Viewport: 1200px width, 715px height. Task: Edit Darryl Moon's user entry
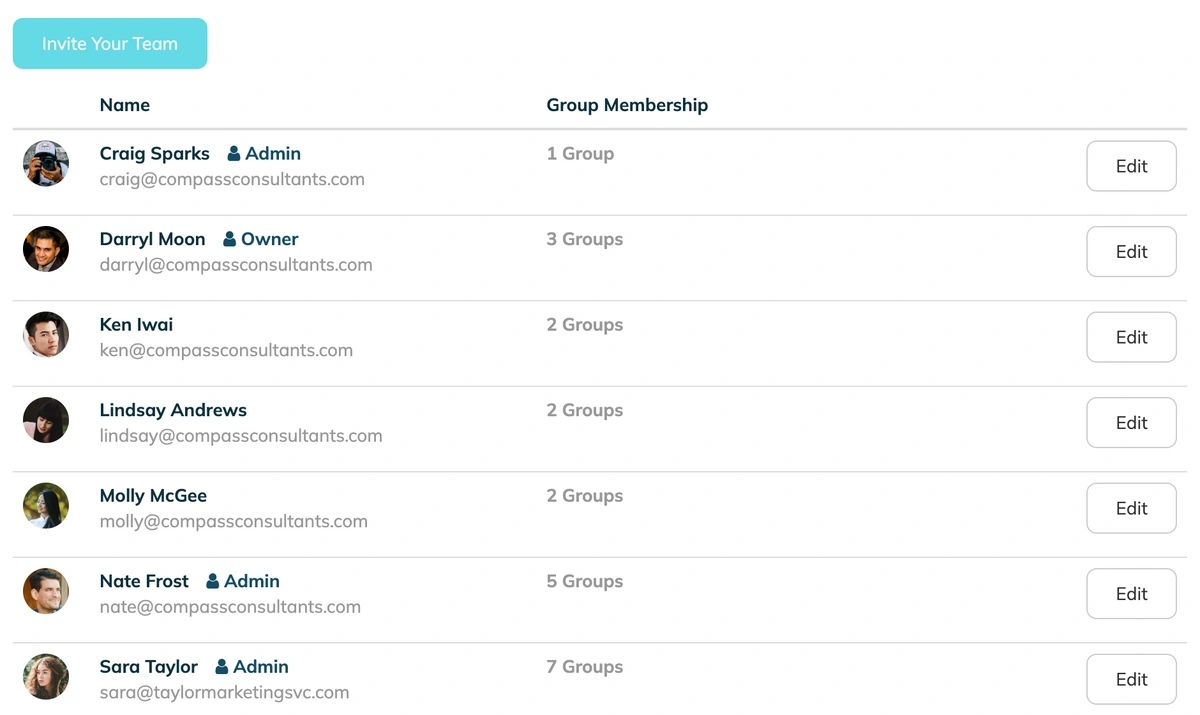[x=1131, y=252]
